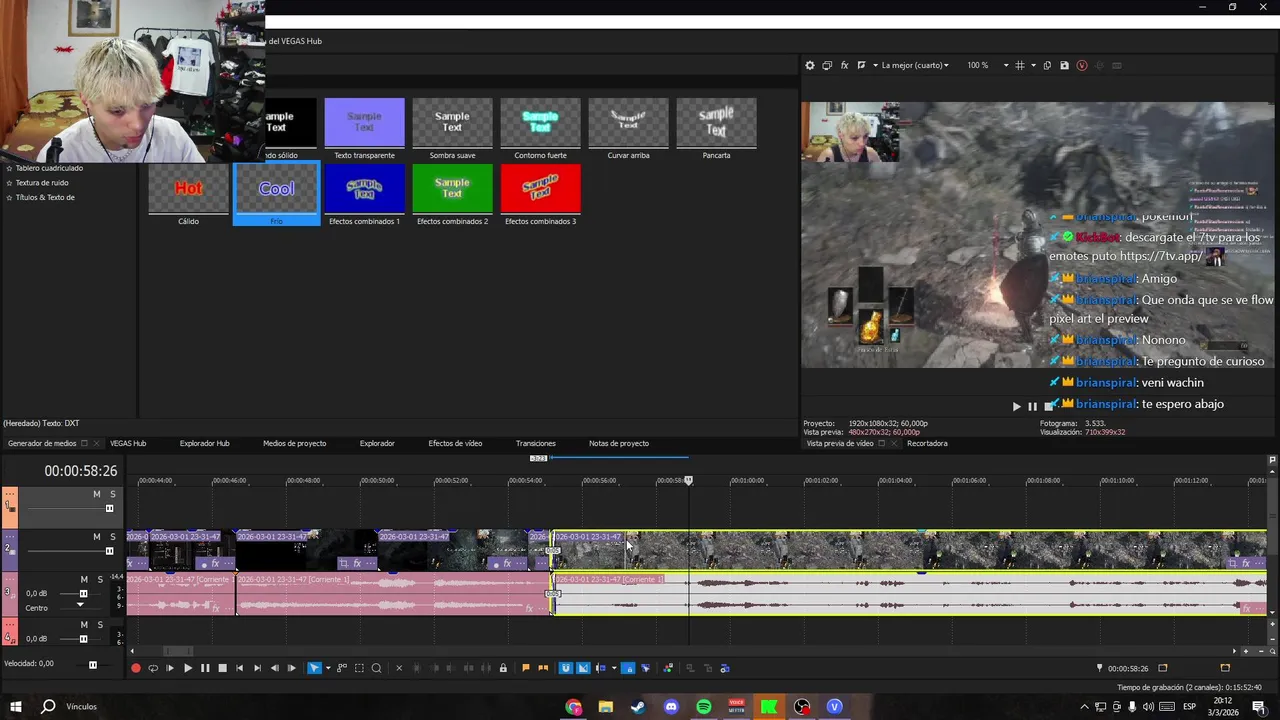
Task: Insert a marker with the marker icon
Action: click(x=526, y=668)
